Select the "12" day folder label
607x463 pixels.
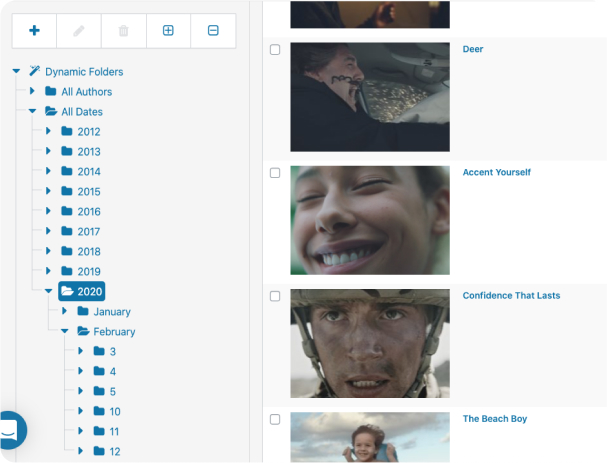tap(115, 451)
